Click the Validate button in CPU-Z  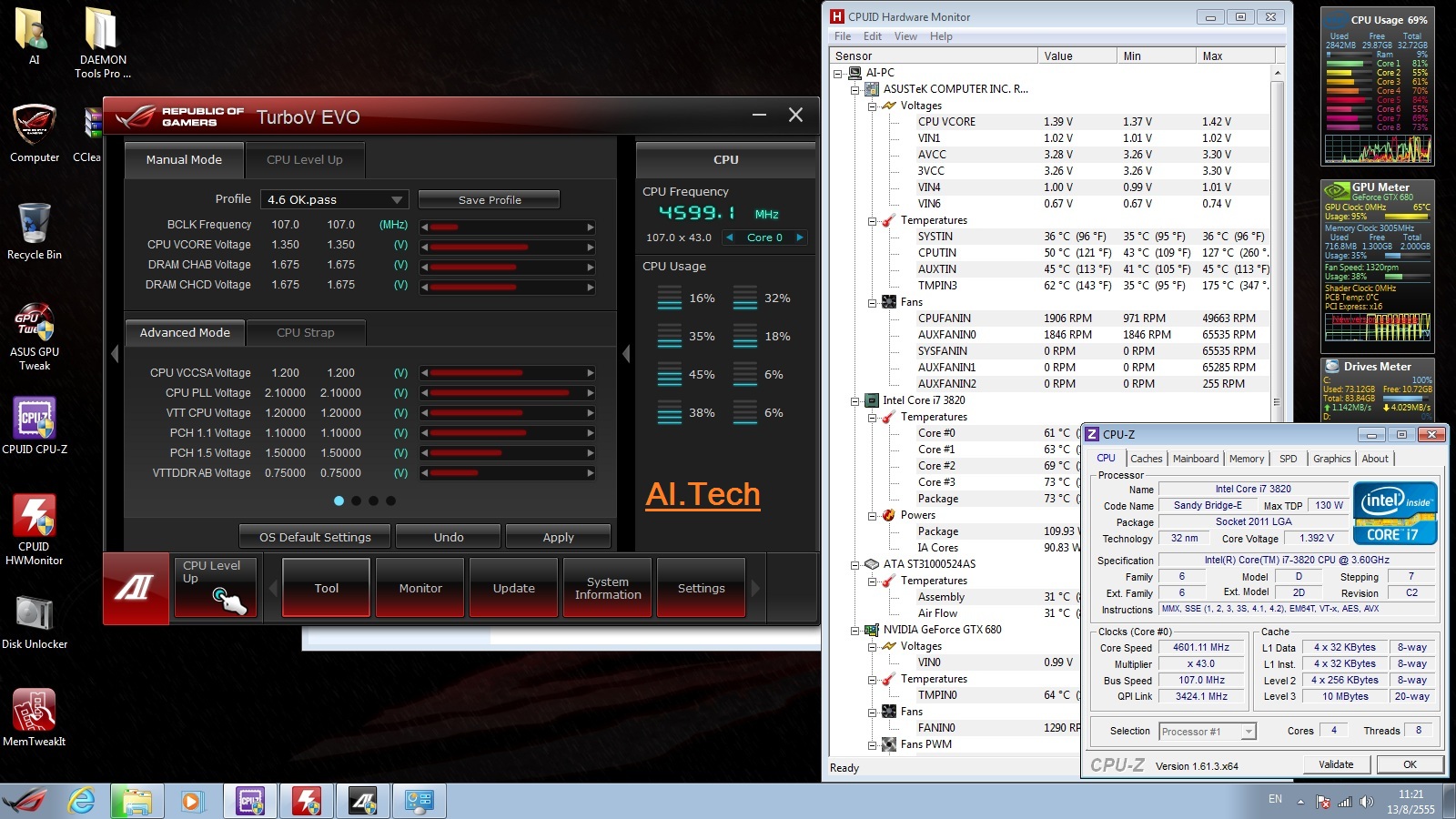(x=1336, y=764)
